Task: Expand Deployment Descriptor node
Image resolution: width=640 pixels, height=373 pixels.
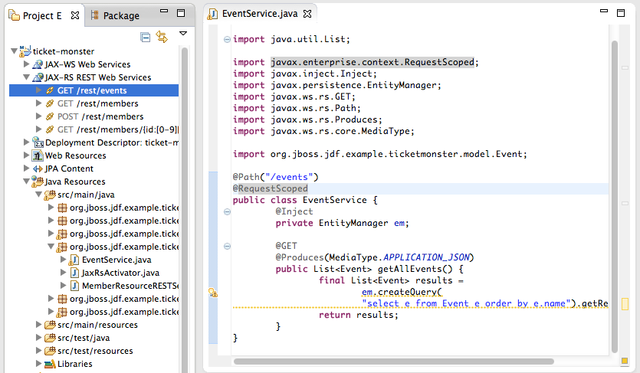Action: pos(26,142)
